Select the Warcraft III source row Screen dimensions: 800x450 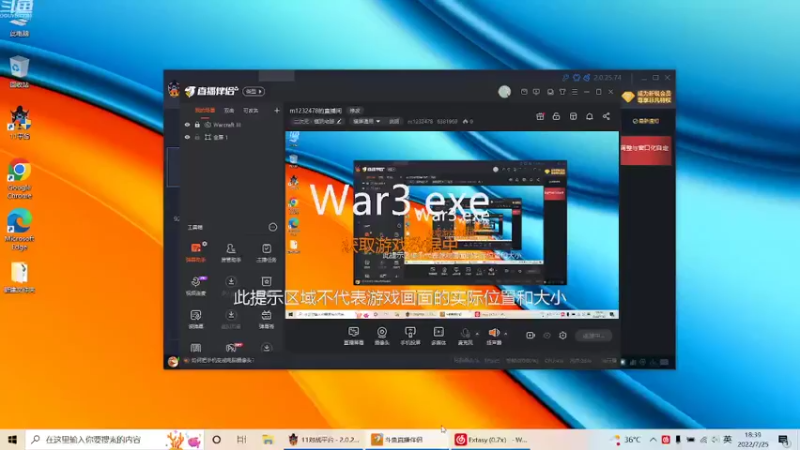[x=232, y=124]
